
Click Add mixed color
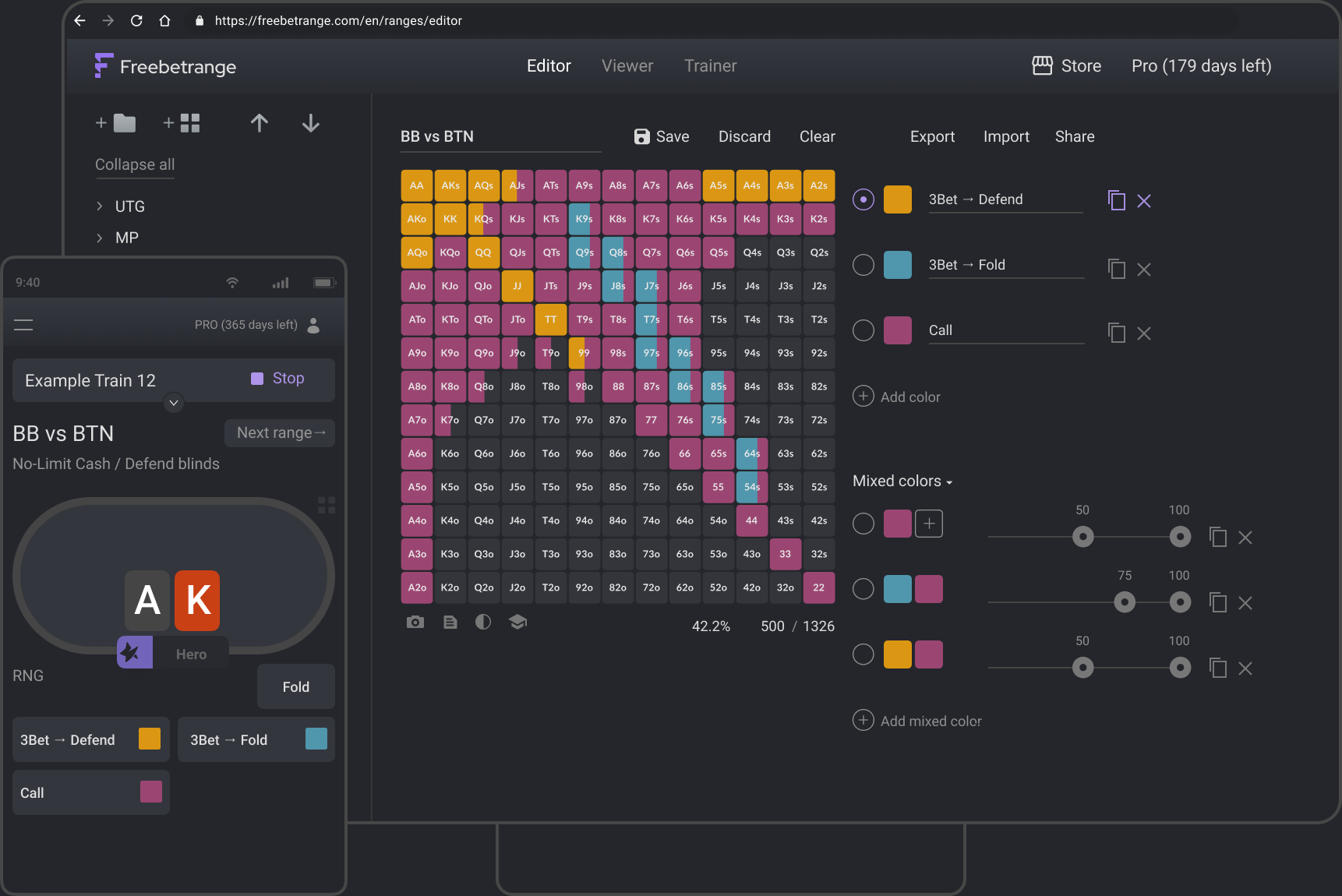point(917,721)
